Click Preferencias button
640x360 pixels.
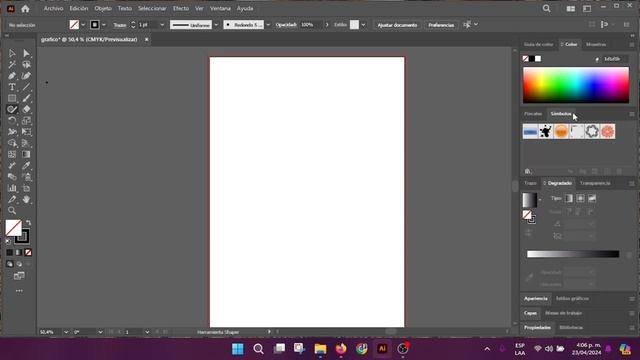[x=441, y=25]
